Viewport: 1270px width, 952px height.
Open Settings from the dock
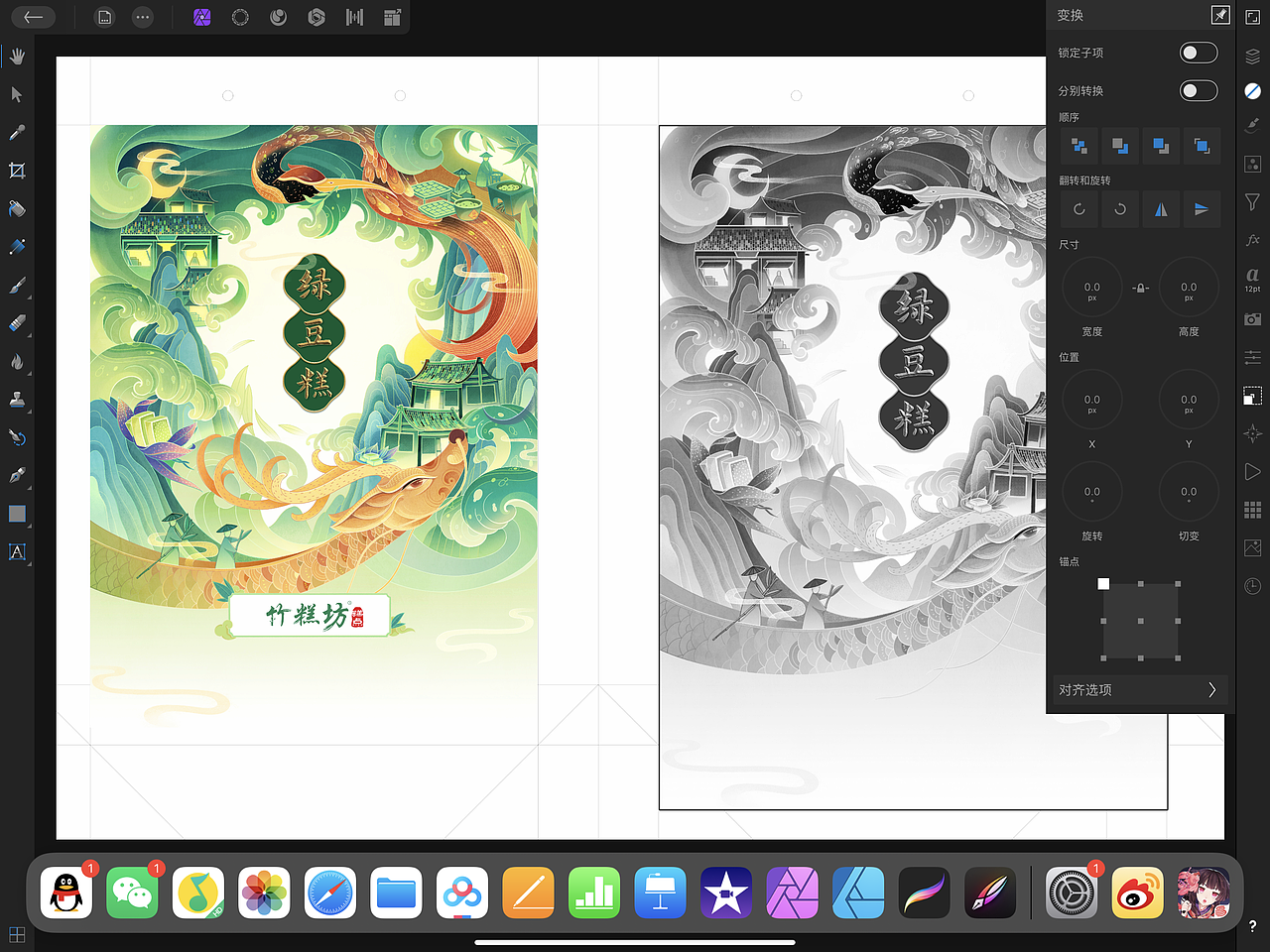(1072, 892)
